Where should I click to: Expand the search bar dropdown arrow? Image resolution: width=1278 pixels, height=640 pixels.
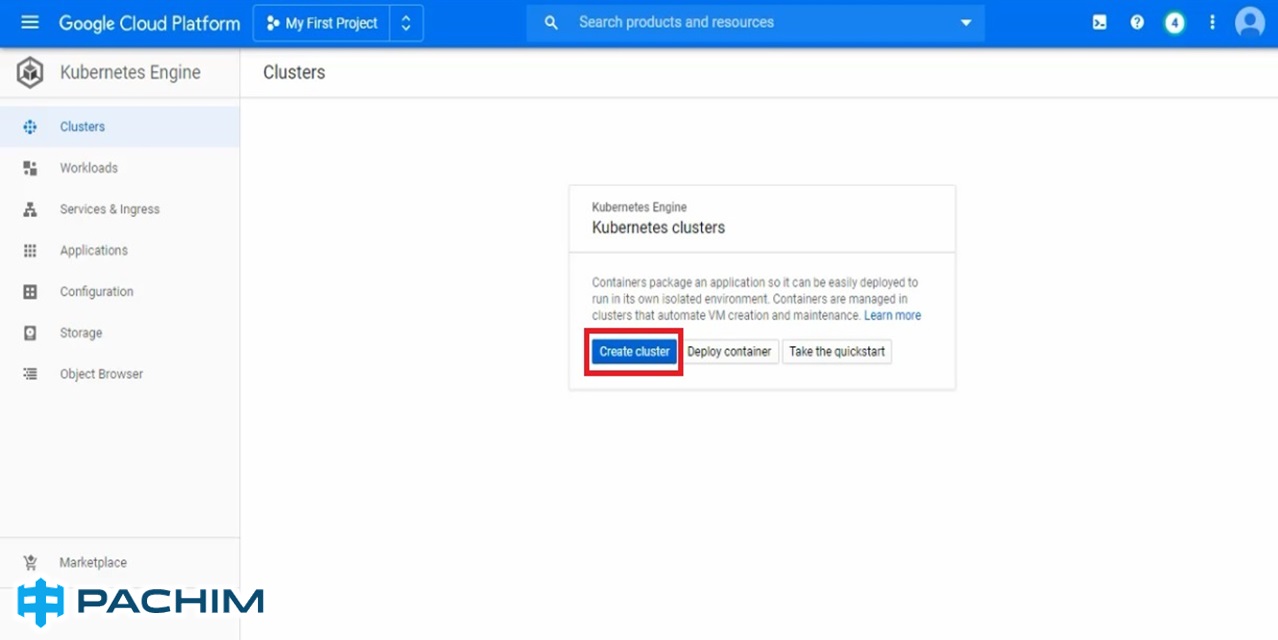965,22
